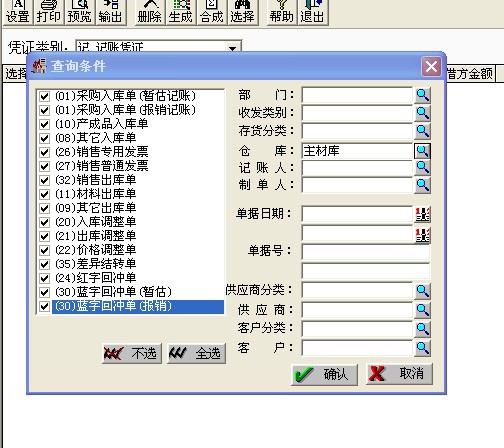This screenshot has width=504, height=448.
Task: Click the 输出 output toolbar button
Action: (x=110, y=12)
